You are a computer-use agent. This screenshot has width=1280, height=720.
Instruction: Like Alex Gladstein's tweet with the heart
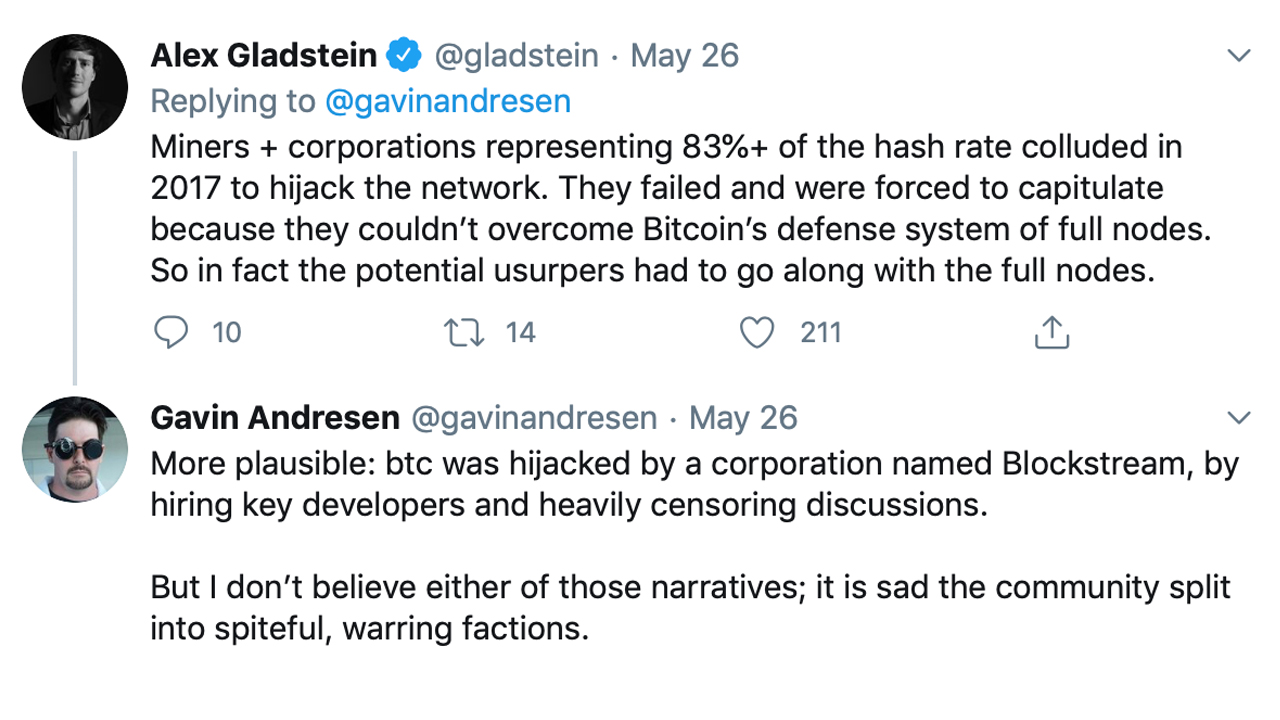click(758, 332)
